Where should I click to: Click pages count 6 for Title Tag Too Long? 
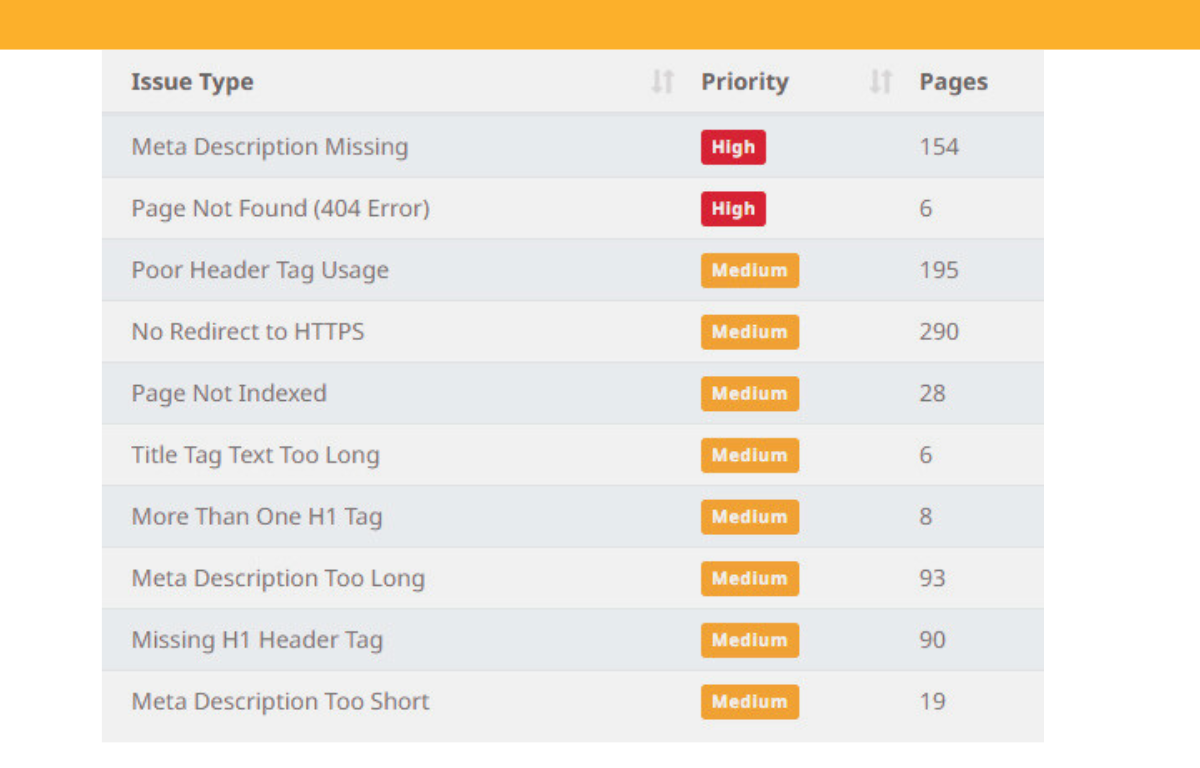click(926, 455)
